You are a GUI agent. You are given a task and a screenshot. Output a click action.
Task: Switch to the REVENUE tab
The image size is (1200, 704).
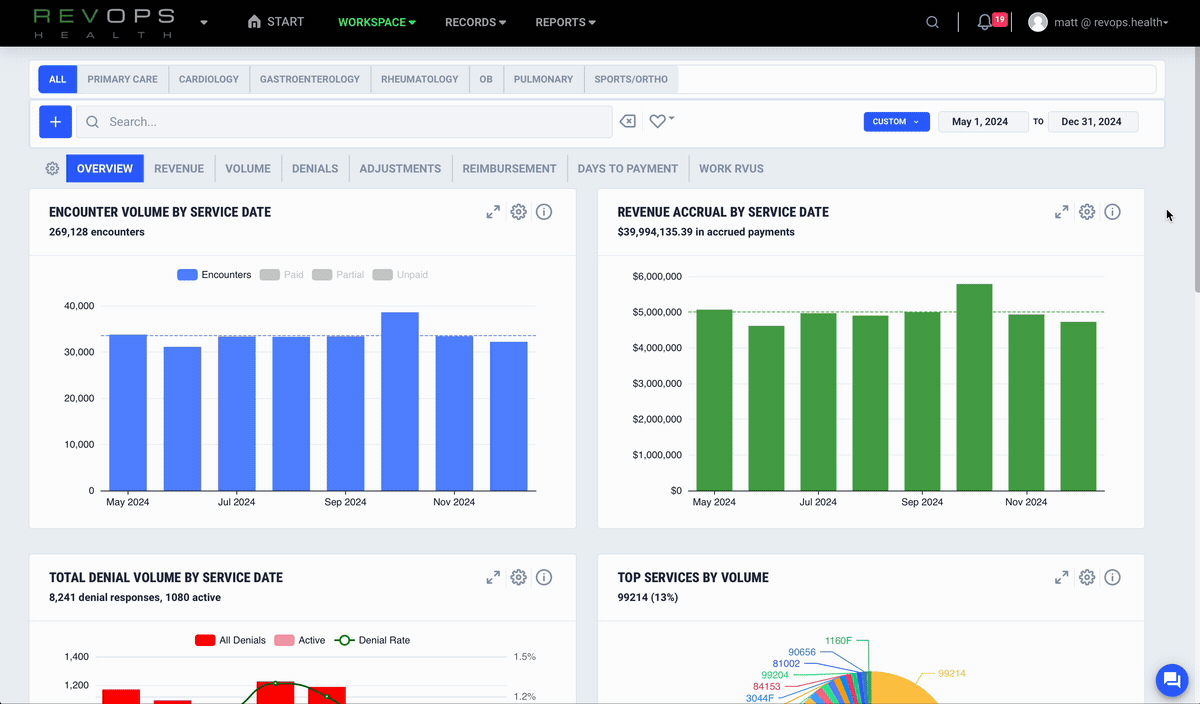coord(179,168)
